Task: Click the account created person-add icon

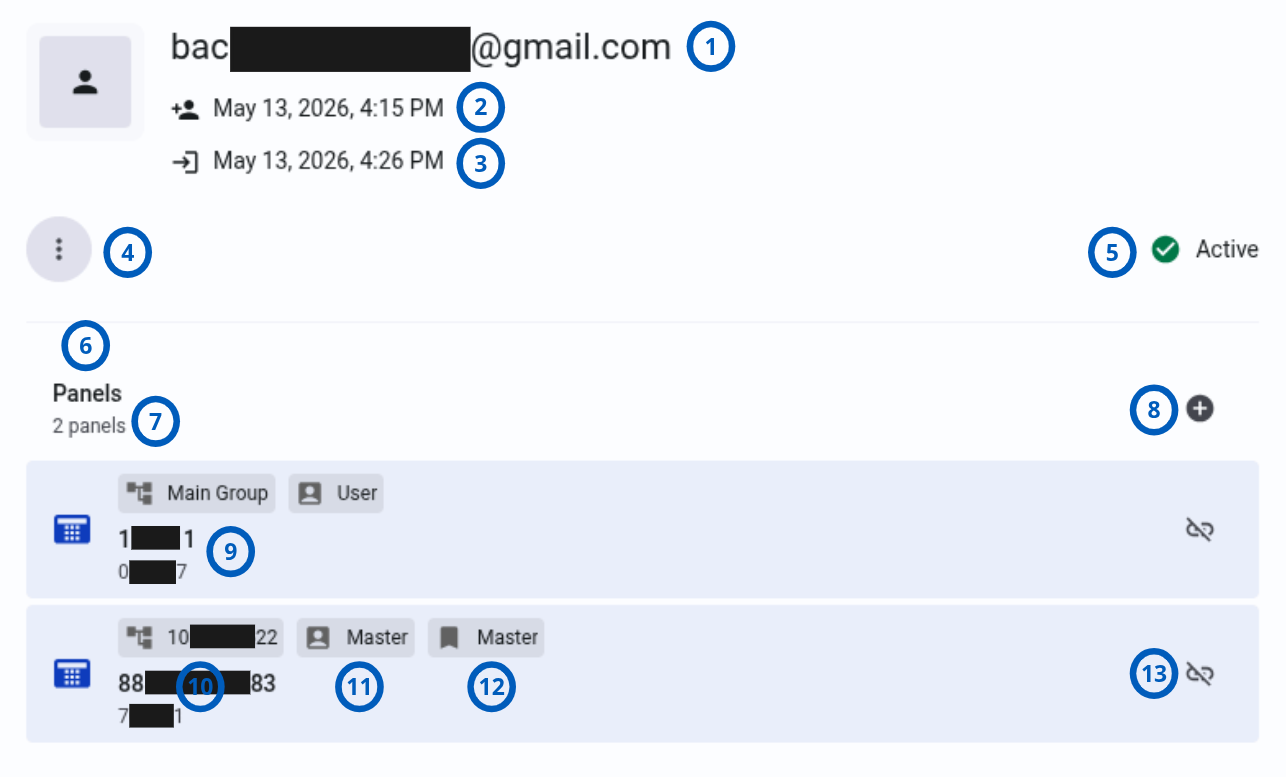Action: 186,109
